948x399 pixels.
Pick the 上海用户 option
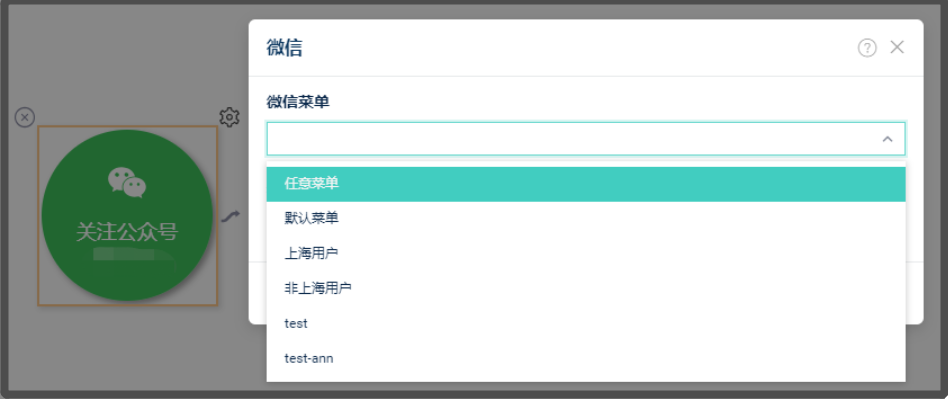586,253
